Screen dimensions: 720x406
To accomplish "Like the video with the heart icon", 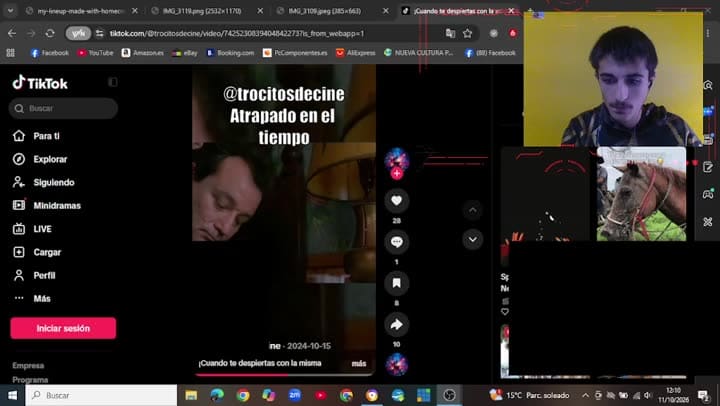I will 397,200.
